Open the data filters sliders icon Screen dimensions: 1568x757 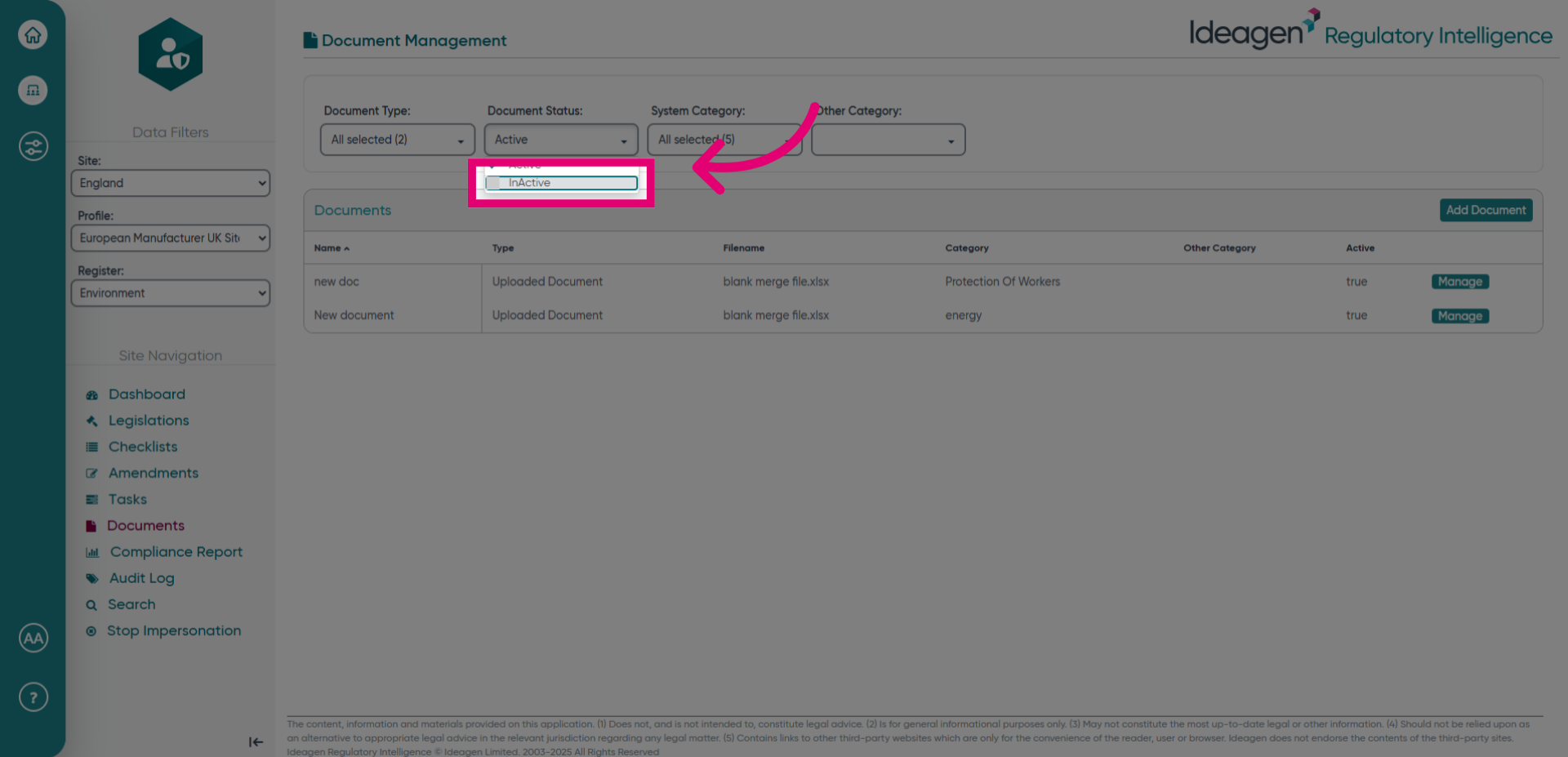click(x=33, y=147)
